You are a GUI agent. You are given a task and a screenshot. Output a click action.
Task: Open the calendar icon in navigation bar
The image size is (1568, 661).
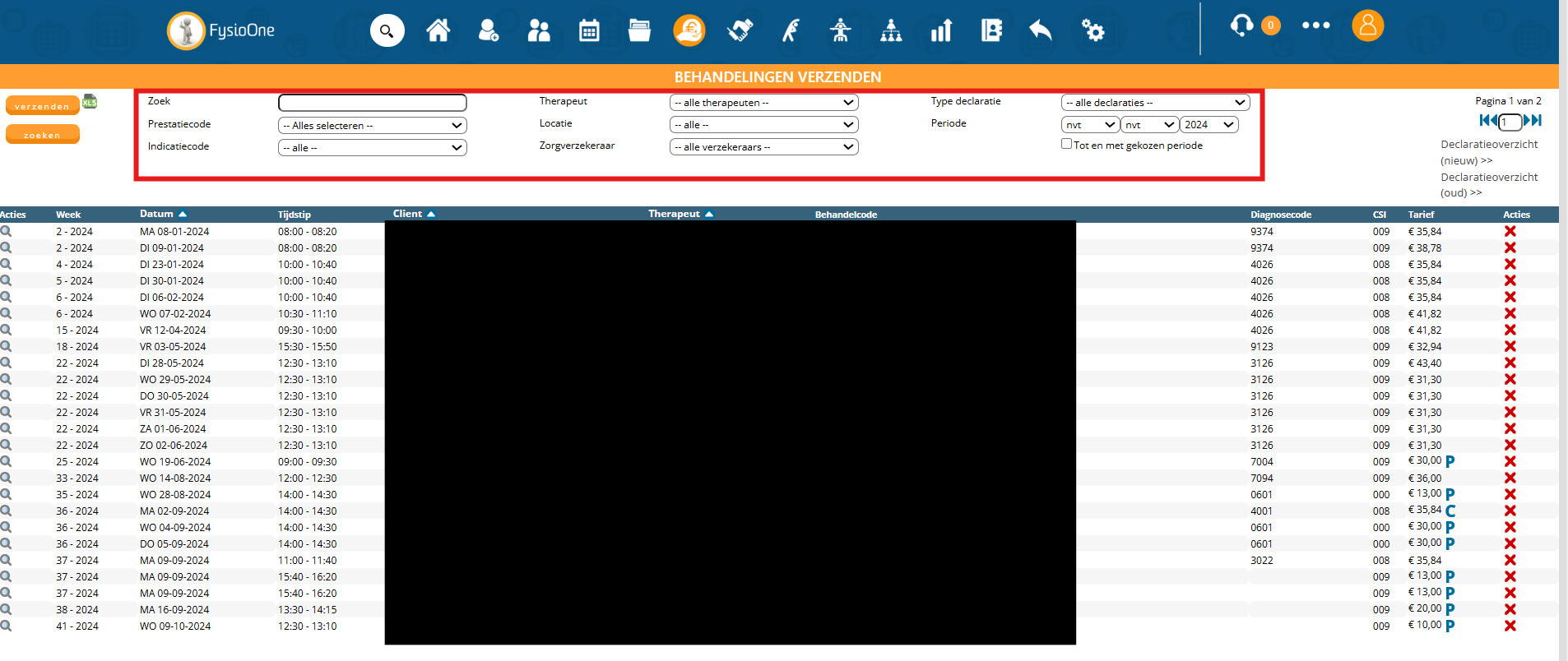click(x=589, y=31)
